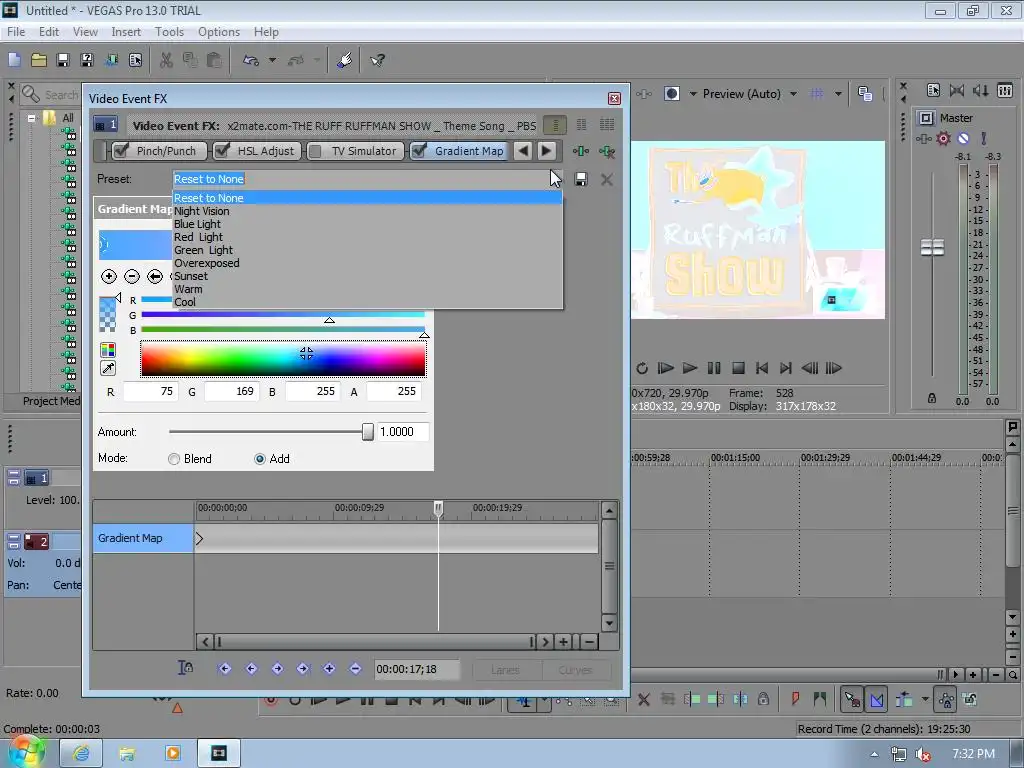Click the Cut scissors icon in toolbar
This screenshot has width=1024, height=768.
coord(167,60)
